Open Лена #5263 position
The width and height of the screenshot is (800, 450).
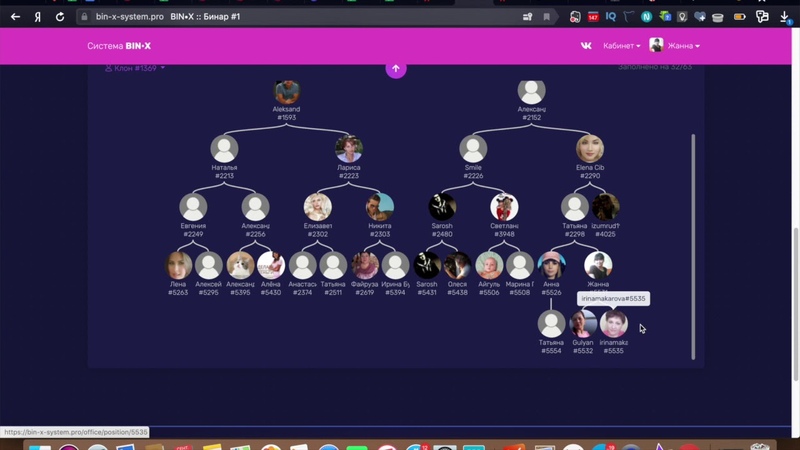tap(178, 265)
